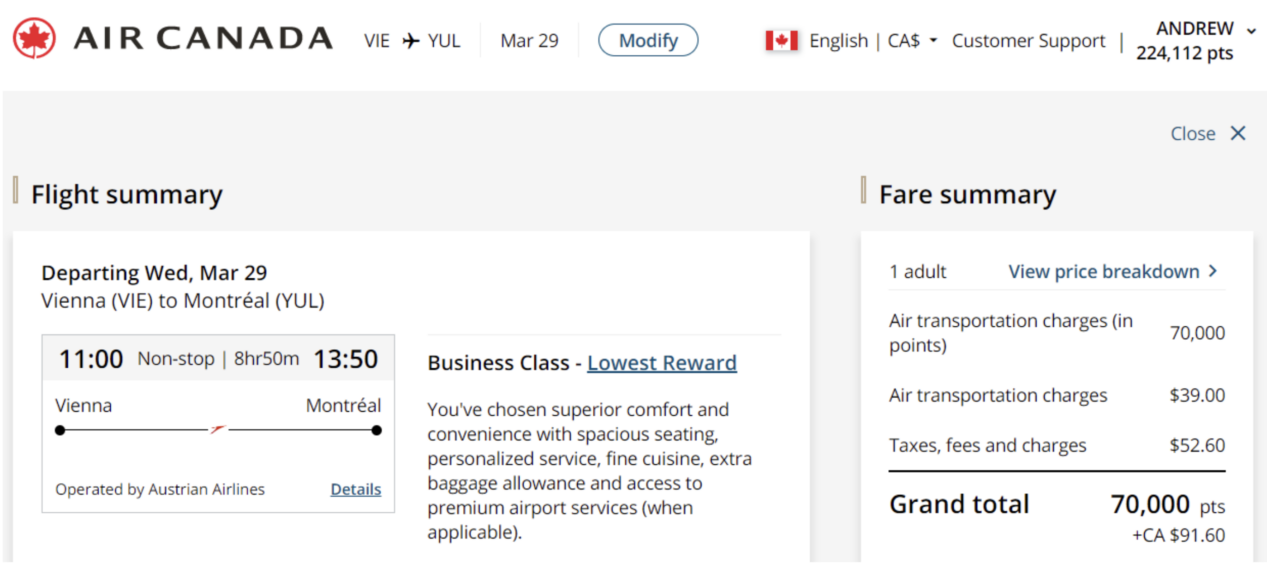Viewport: 1267px width, 575px height.
Task: Open flight Details link
Action: tap(356, 489)
